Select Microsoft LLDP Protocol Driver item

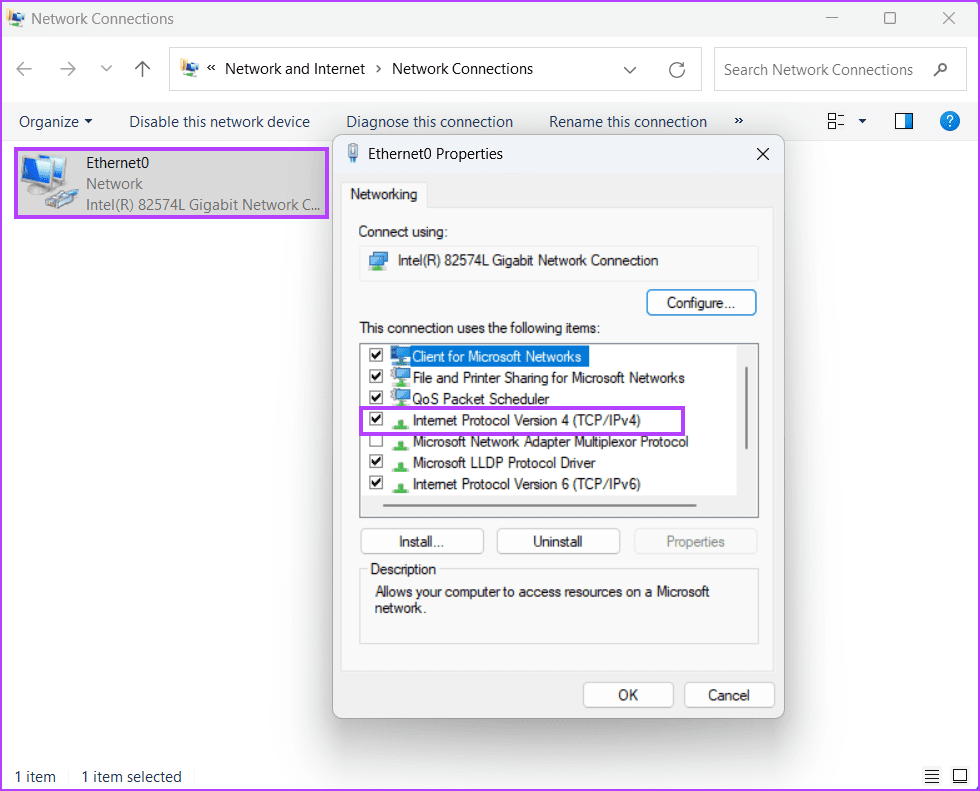[503, 463]
